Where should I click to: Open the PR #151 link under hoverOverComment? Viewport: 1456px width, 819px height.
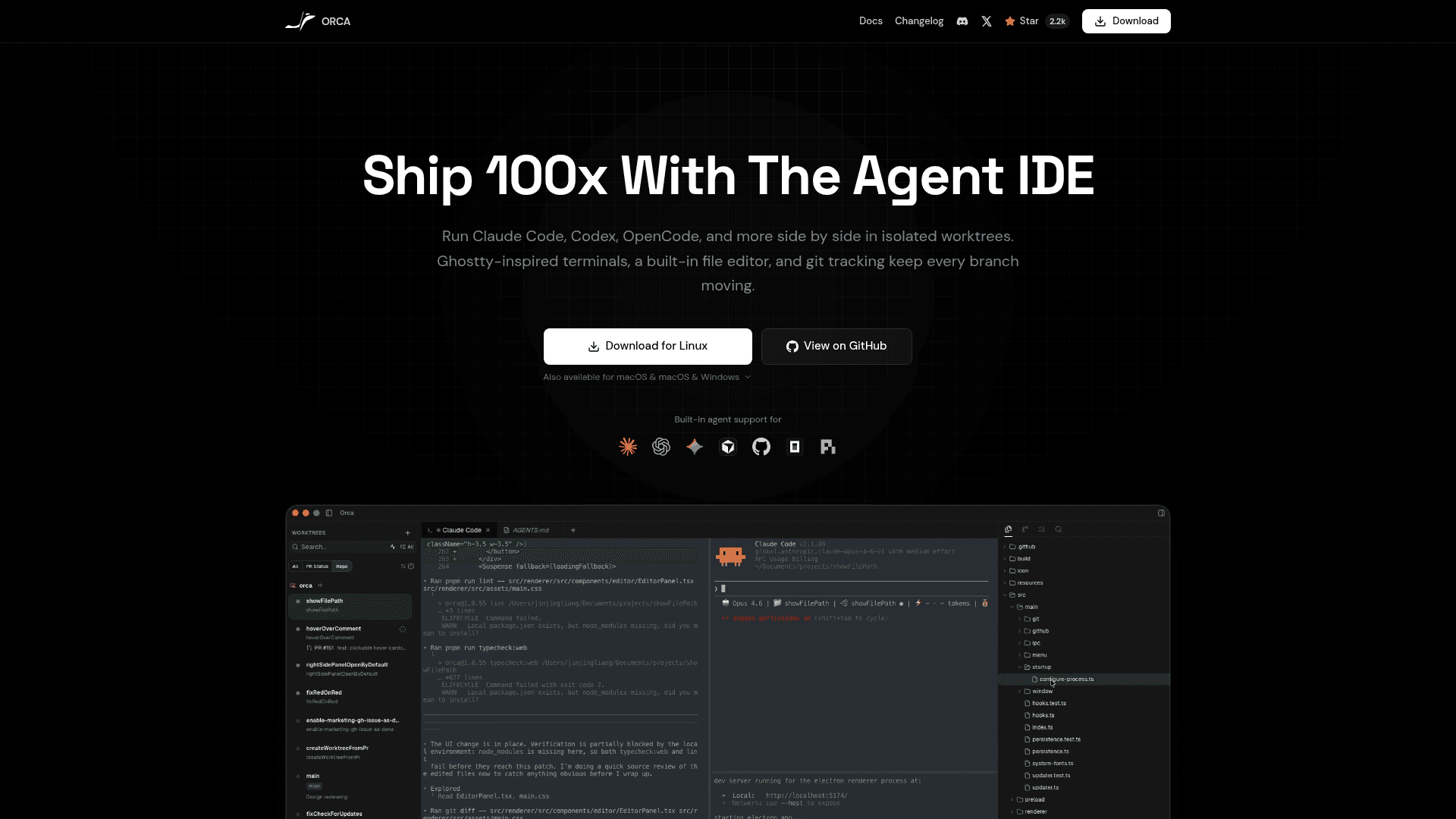[356, 648]
